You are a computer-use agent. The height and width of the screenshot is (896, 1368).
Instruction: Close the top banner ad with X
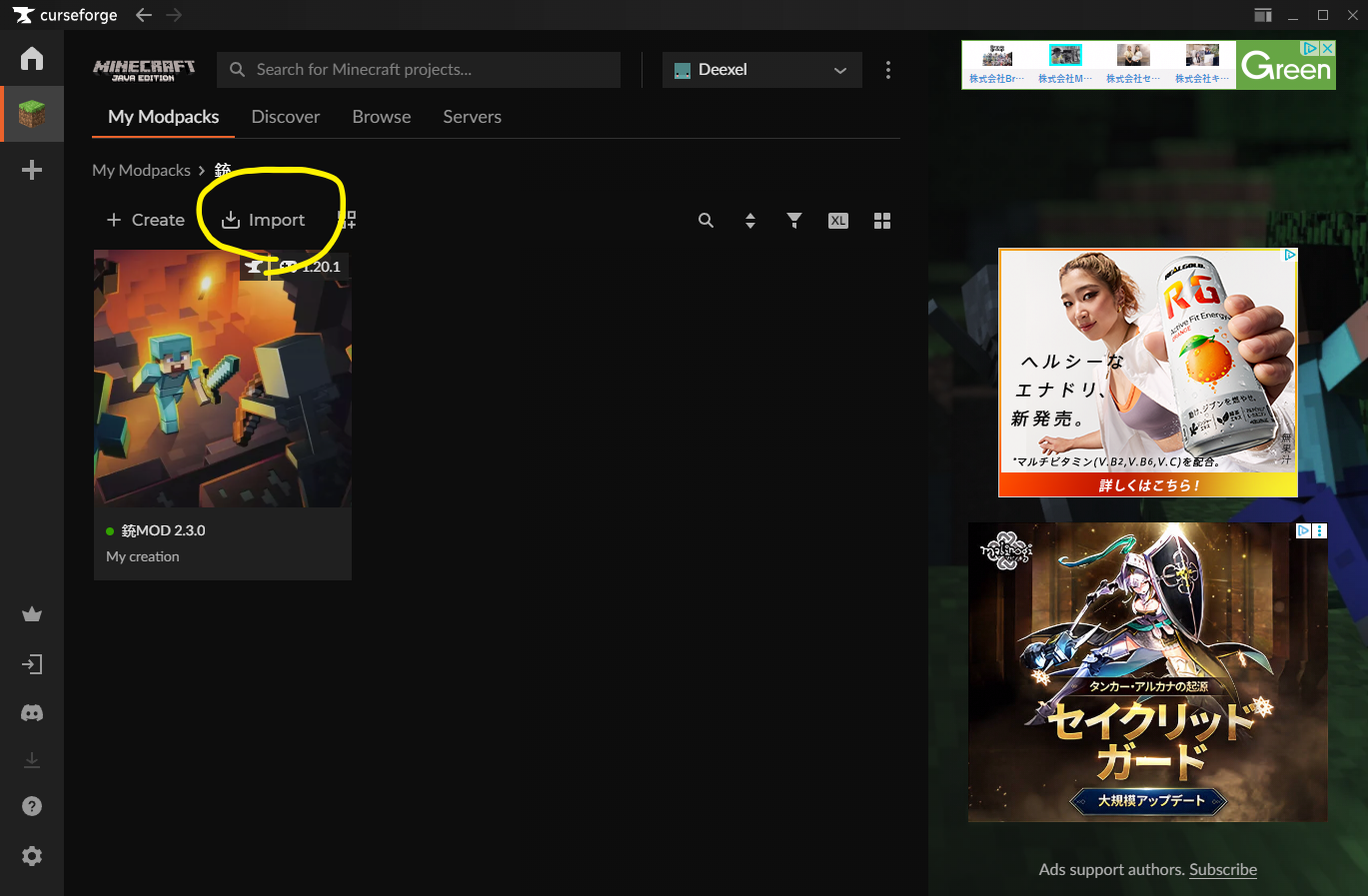tap(1327, 48)
